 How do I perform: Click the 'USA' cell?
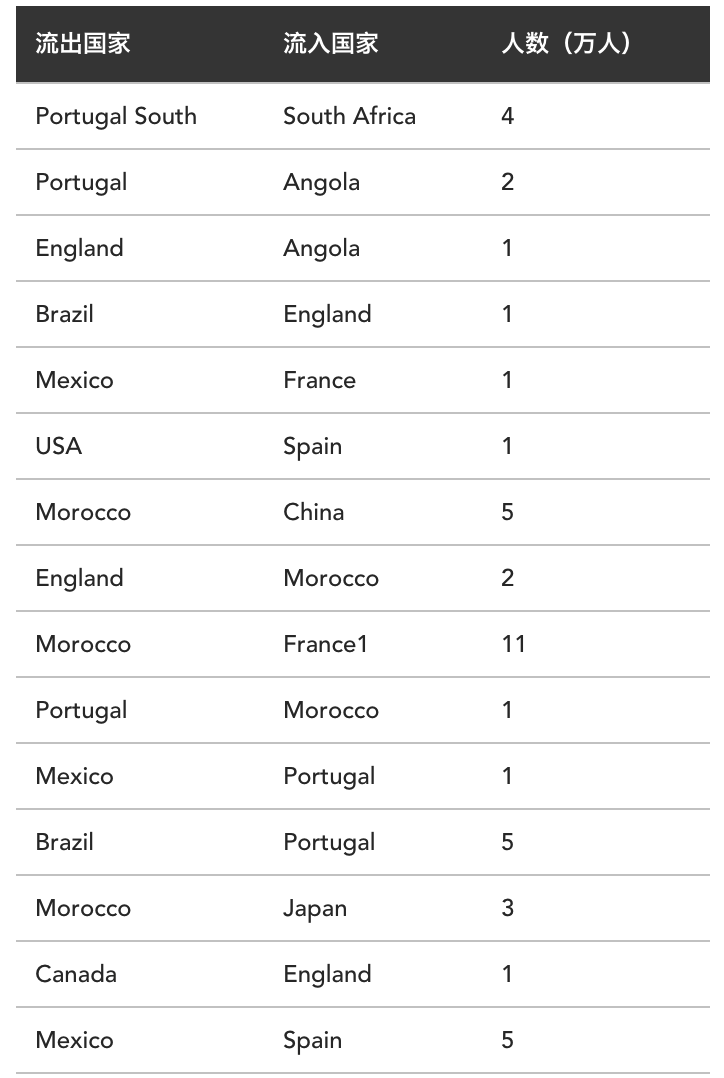[x=59, y=446]
